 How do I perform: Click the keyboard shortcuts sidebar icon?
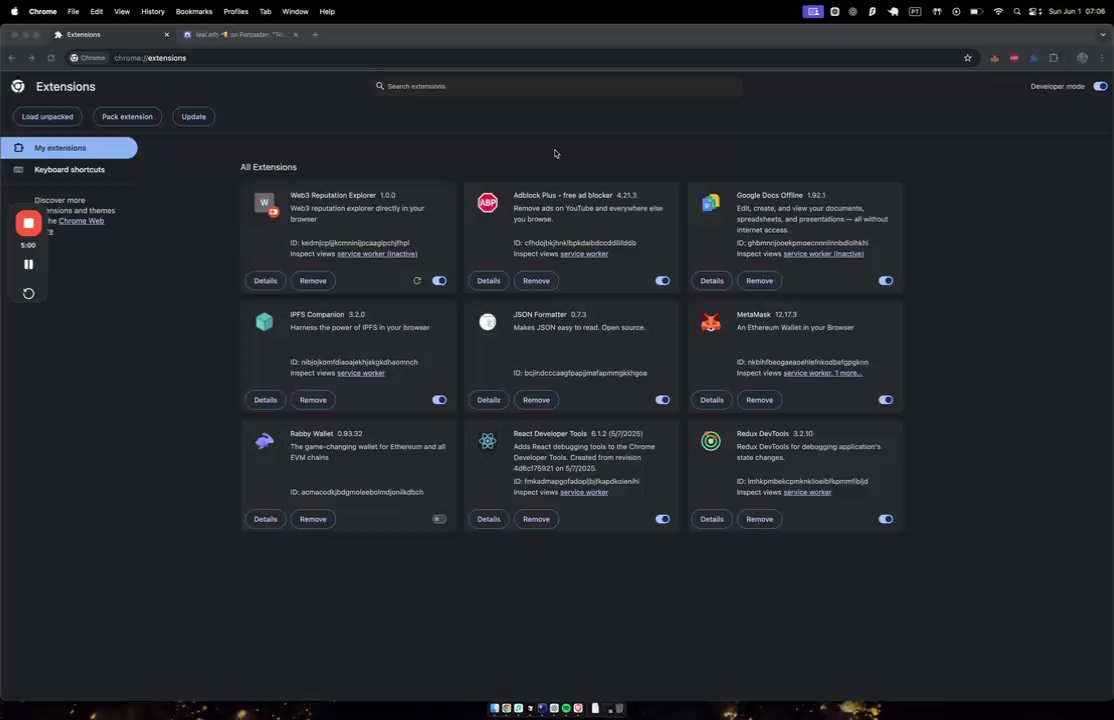click(x=18, y=170)
